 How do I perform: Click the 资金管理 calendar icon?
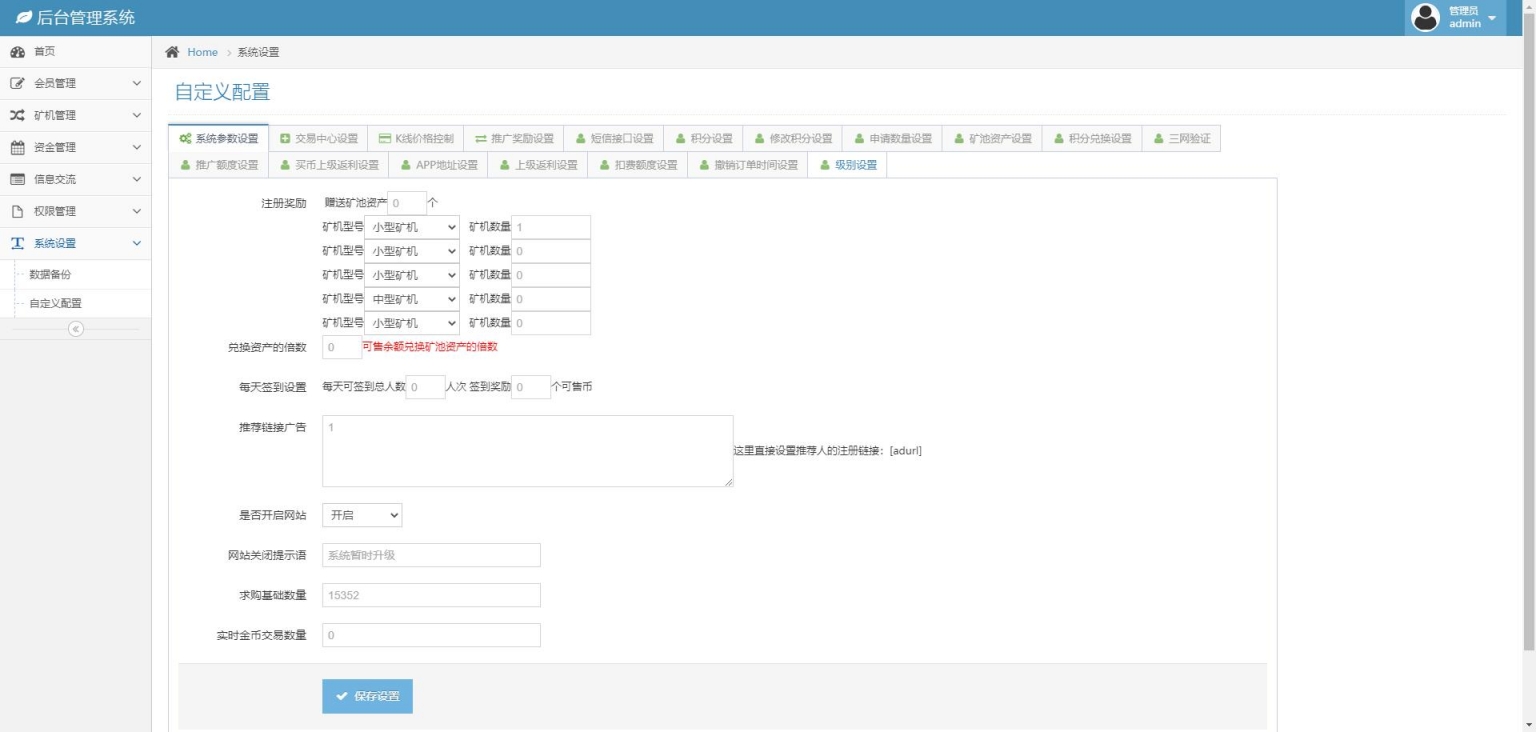tap(17, 148)
